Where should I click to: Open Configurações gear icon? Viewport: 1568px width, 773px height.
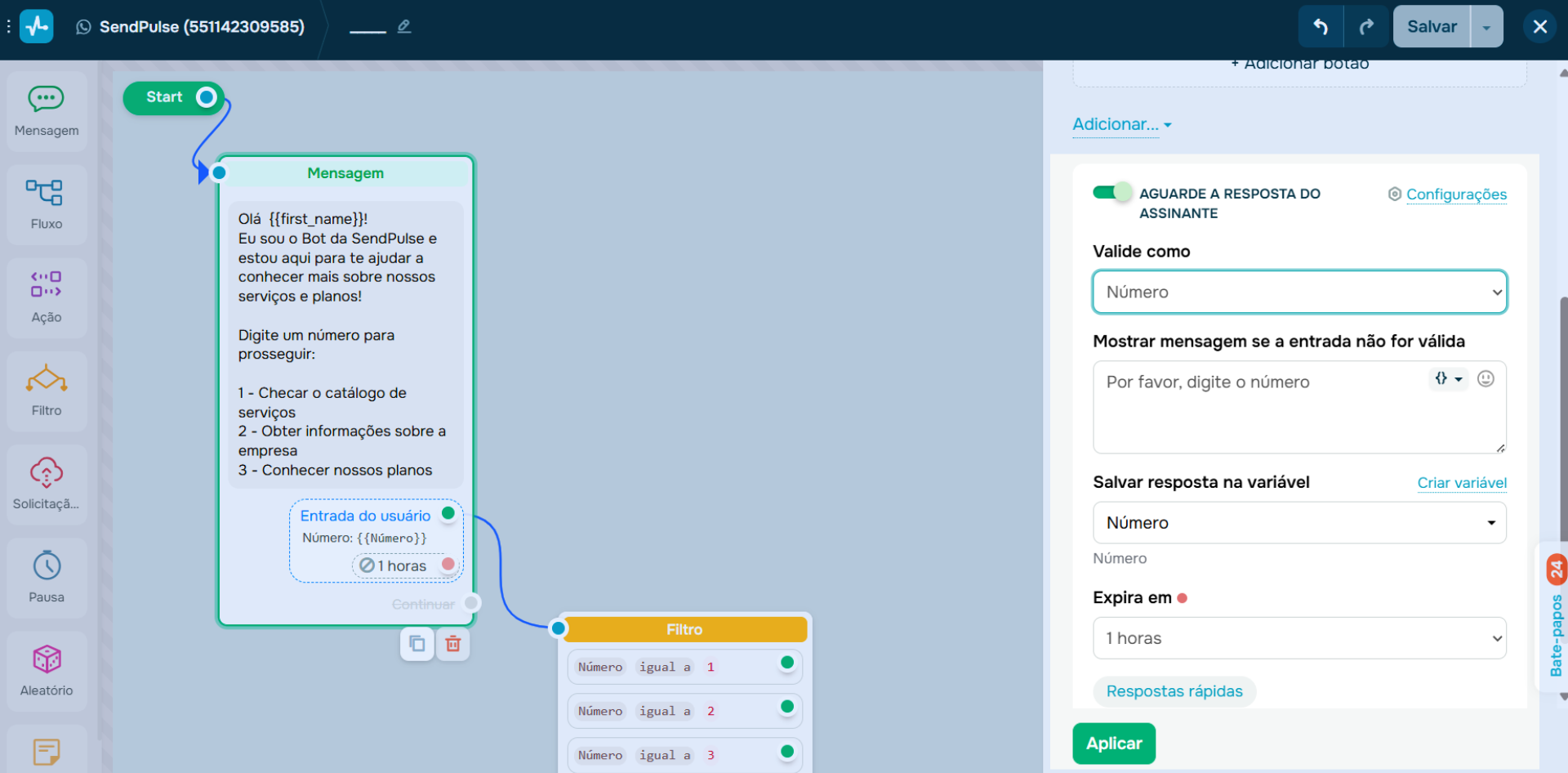[1395, 194]
